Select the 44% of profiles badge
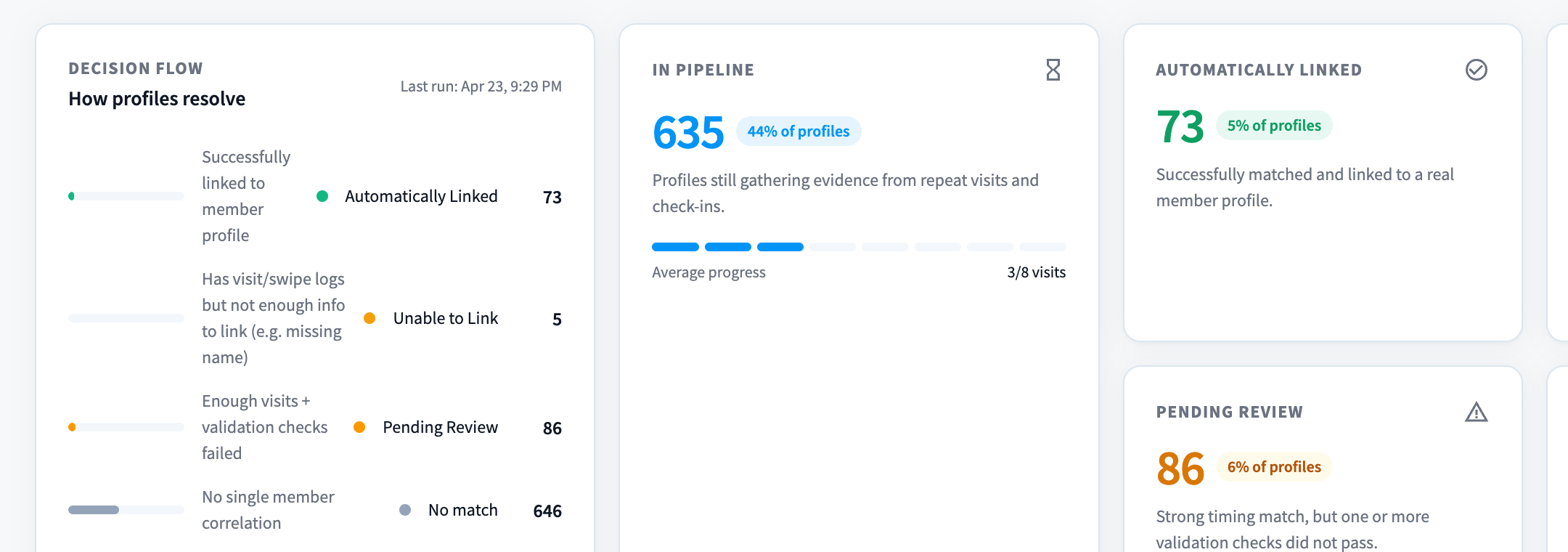Image resolution: width=1568 pixels, height=552 pixels. (x=799, y=131)
